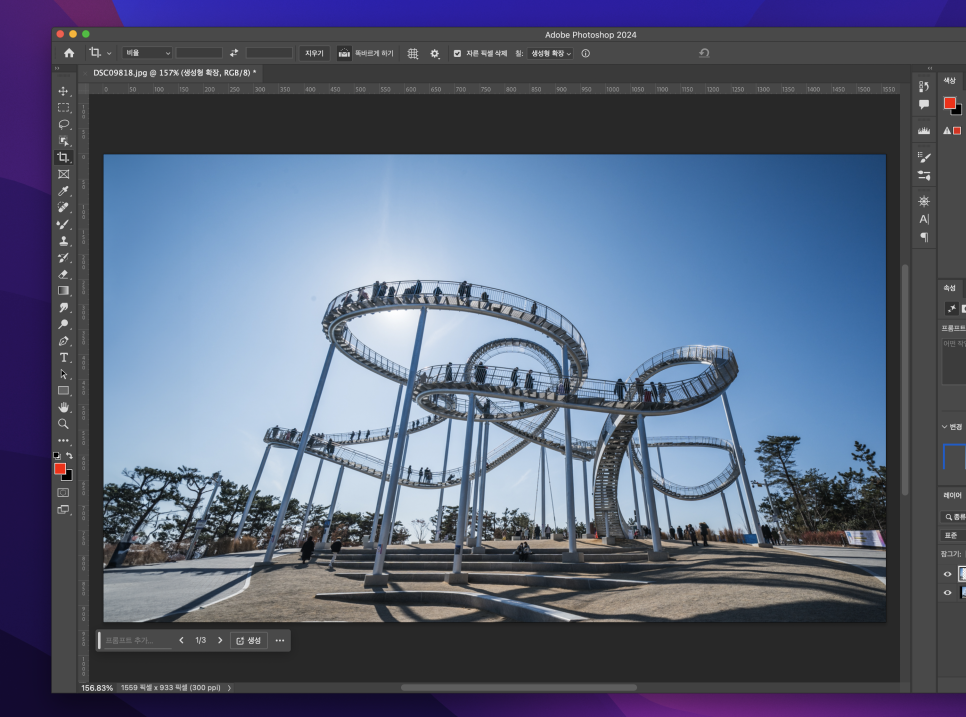Select the Smudge tool
The image size is (966, 717).
tap(63, 307)
